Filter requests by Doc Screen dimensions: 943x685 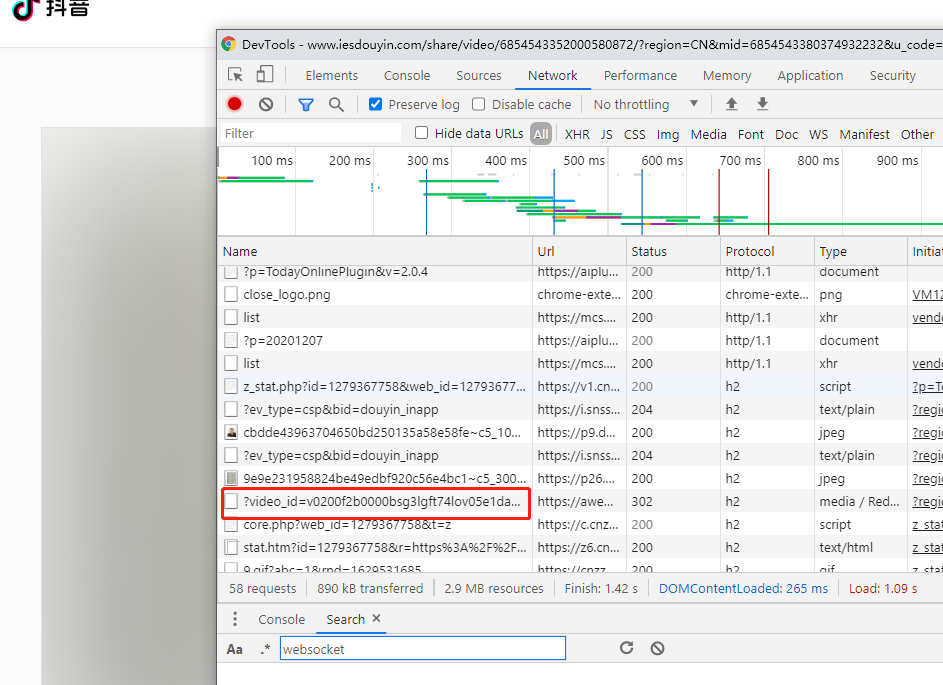(787, 134)
